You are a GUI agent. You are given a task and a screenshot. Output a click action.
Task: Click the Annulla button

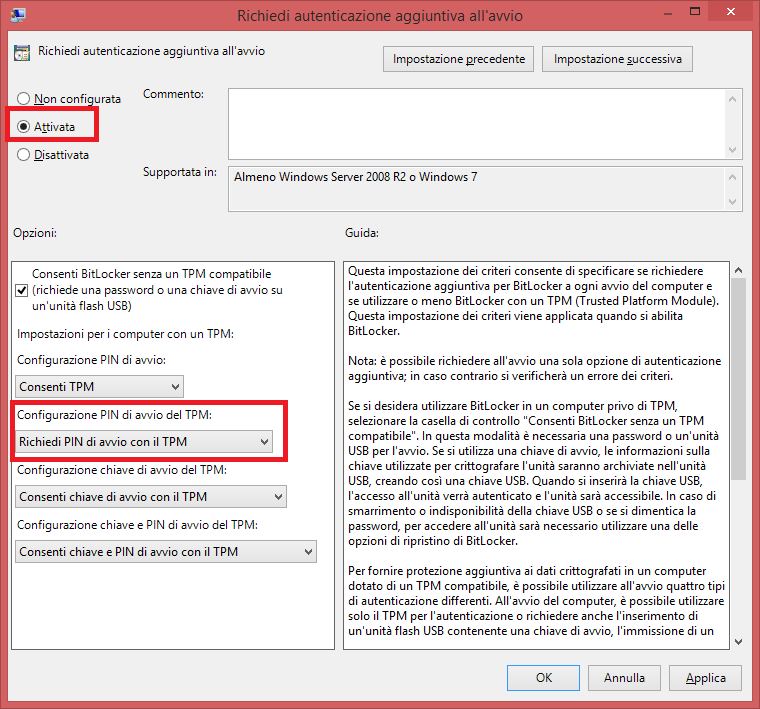click(x=624, y=677)
